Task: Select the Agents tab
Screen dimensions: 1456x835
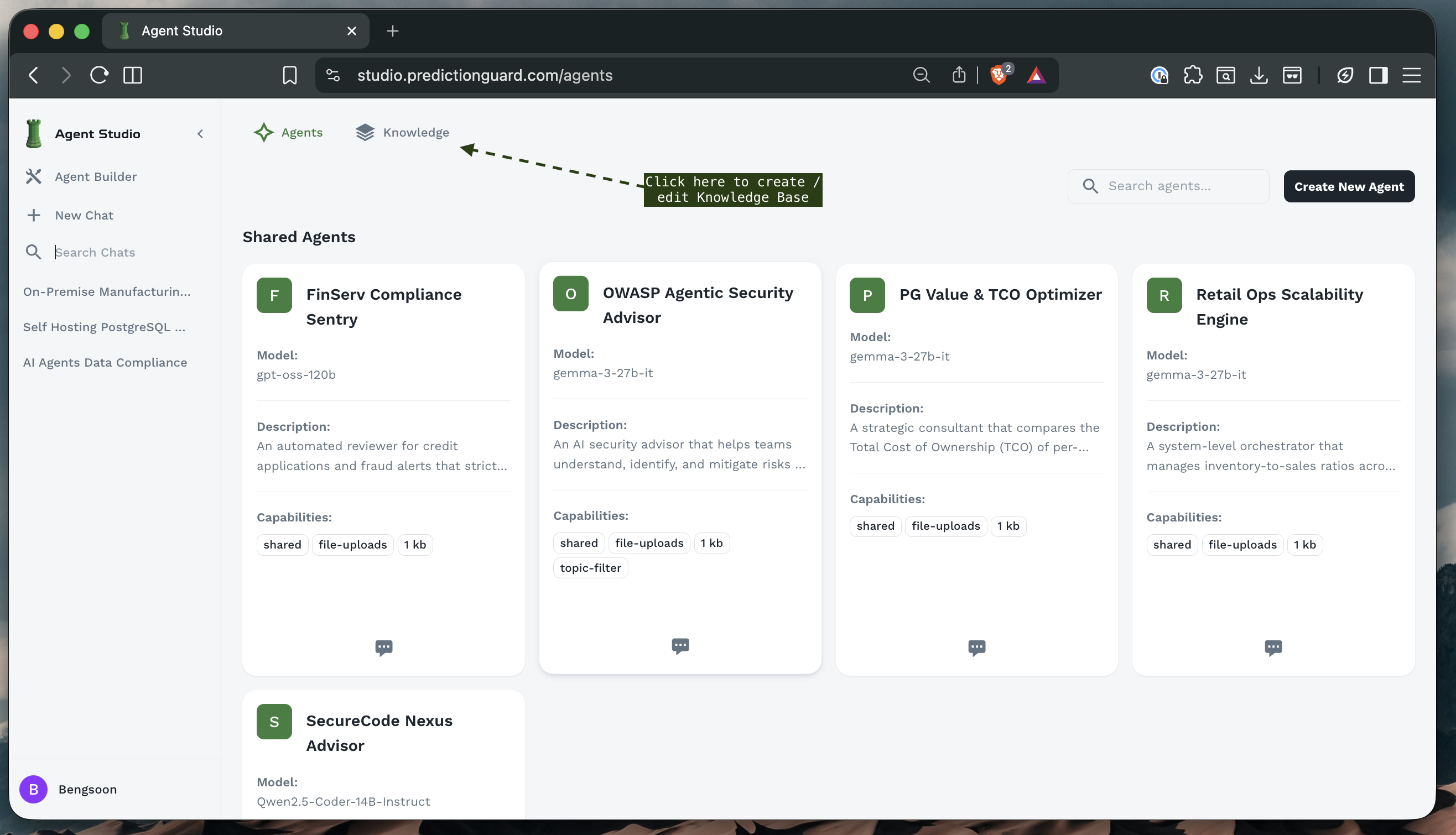Action: point(289,133)
